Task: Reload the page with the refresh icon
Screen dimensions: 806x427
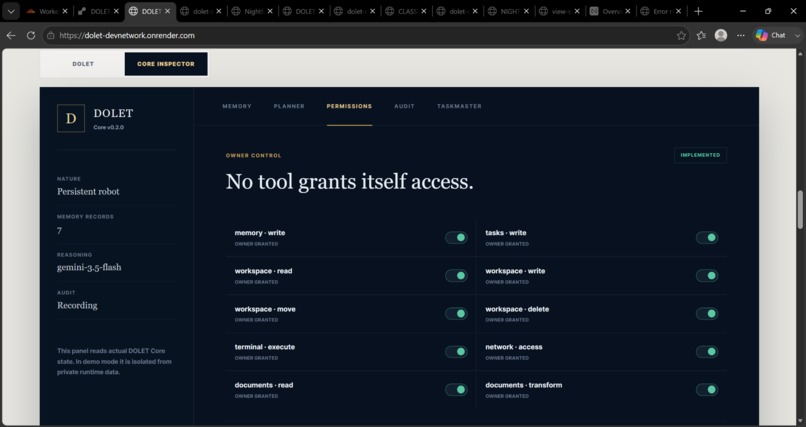Action: [31, 35]
